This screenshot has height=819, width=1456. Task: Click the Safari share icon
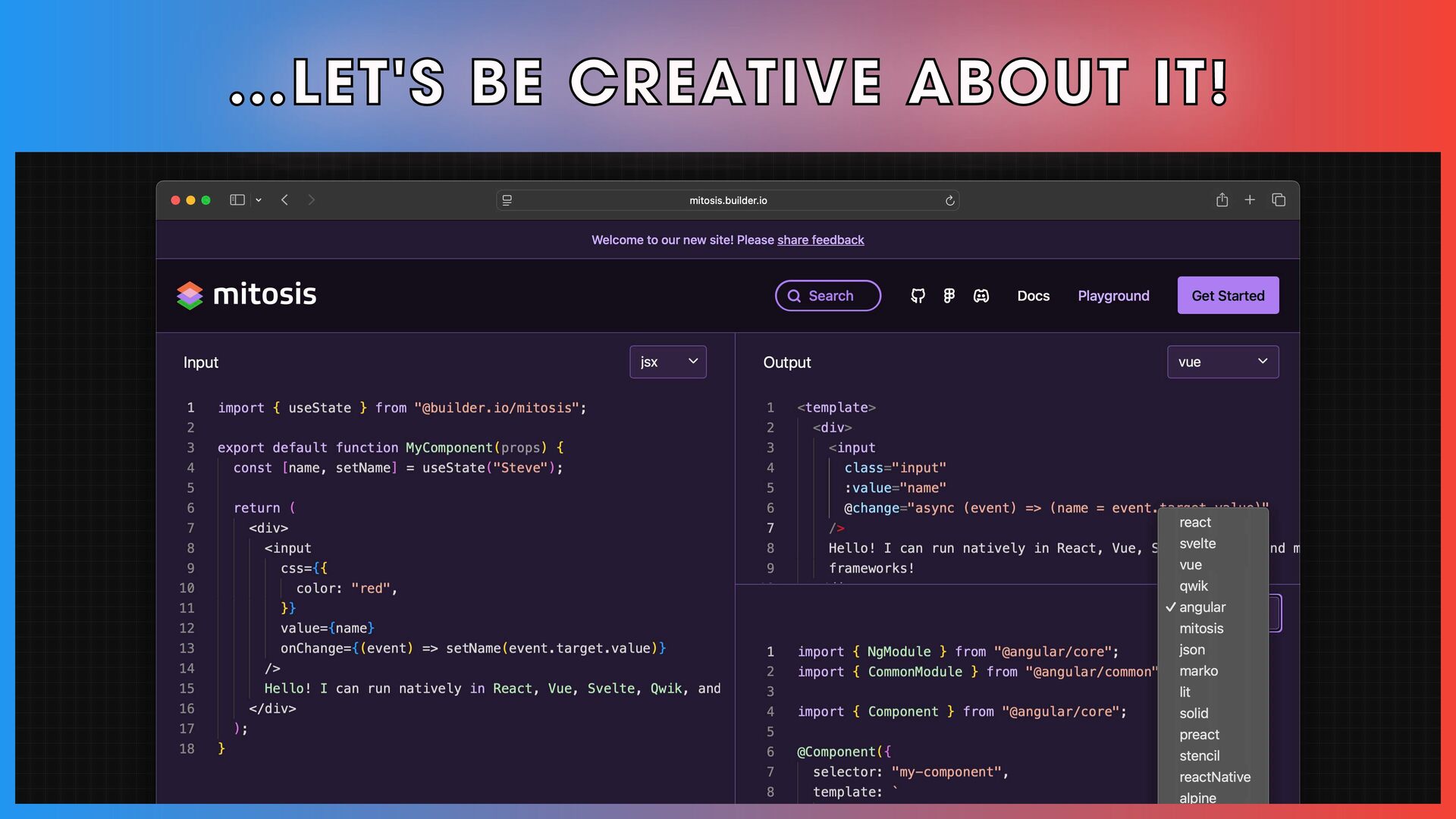tap(1222, 200)
